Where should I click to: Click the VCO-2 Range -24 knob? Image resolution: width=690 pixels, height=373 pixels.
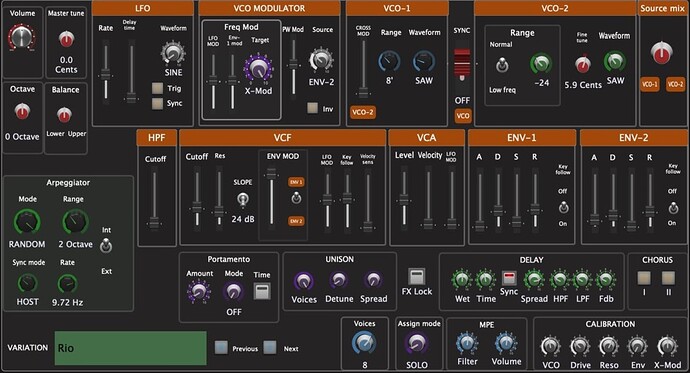541,64
